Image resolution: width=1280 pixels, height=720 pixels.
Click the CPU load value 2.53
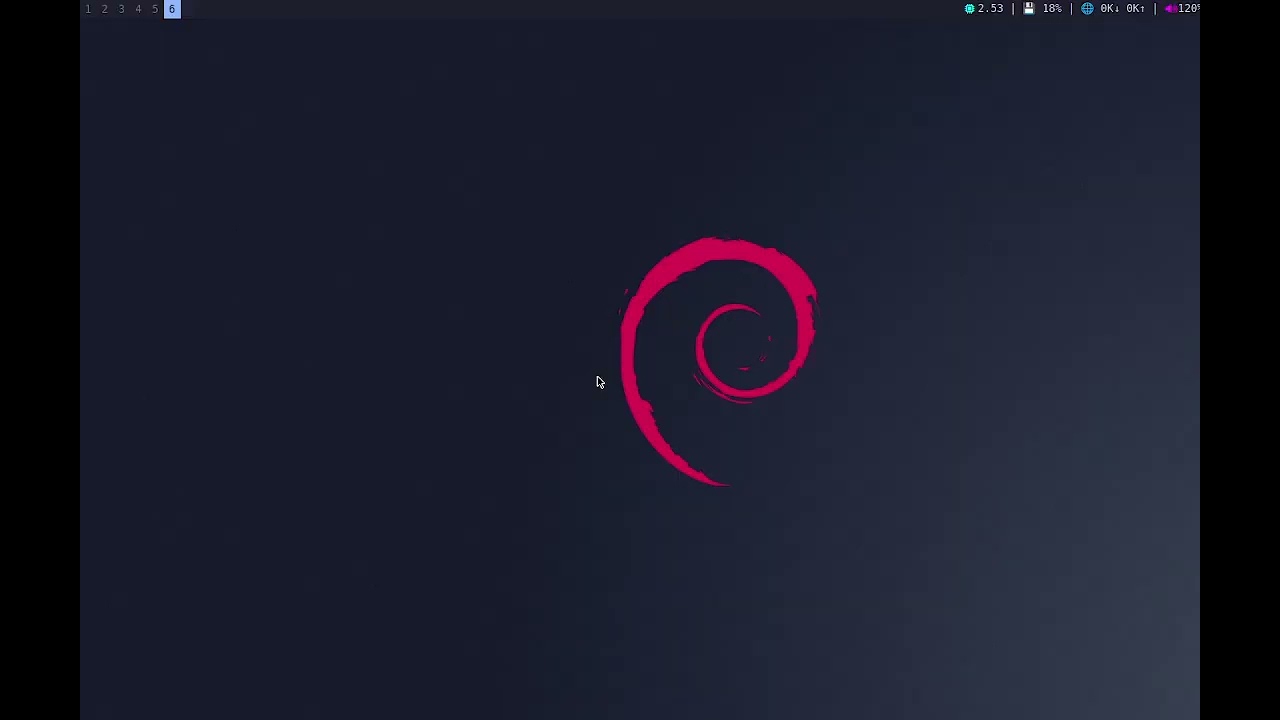[991, 9]
